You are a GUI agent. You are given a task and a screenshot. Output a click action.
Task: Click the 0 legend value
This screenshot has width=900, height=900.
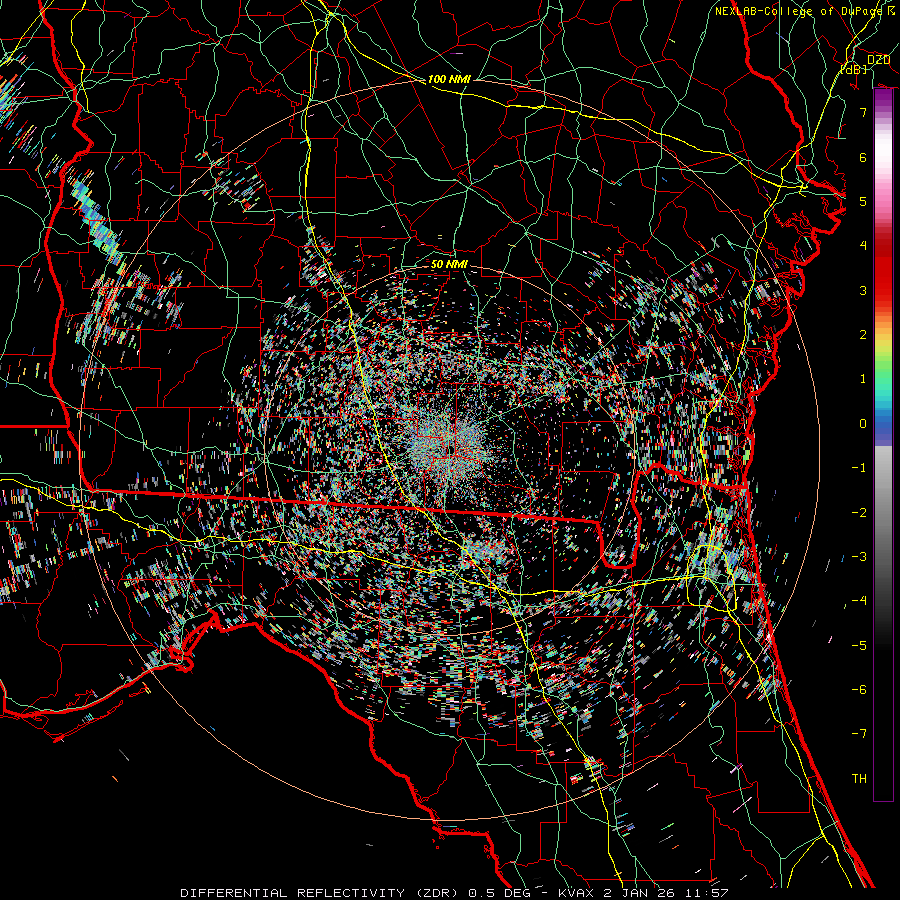[x=863, y=424]
